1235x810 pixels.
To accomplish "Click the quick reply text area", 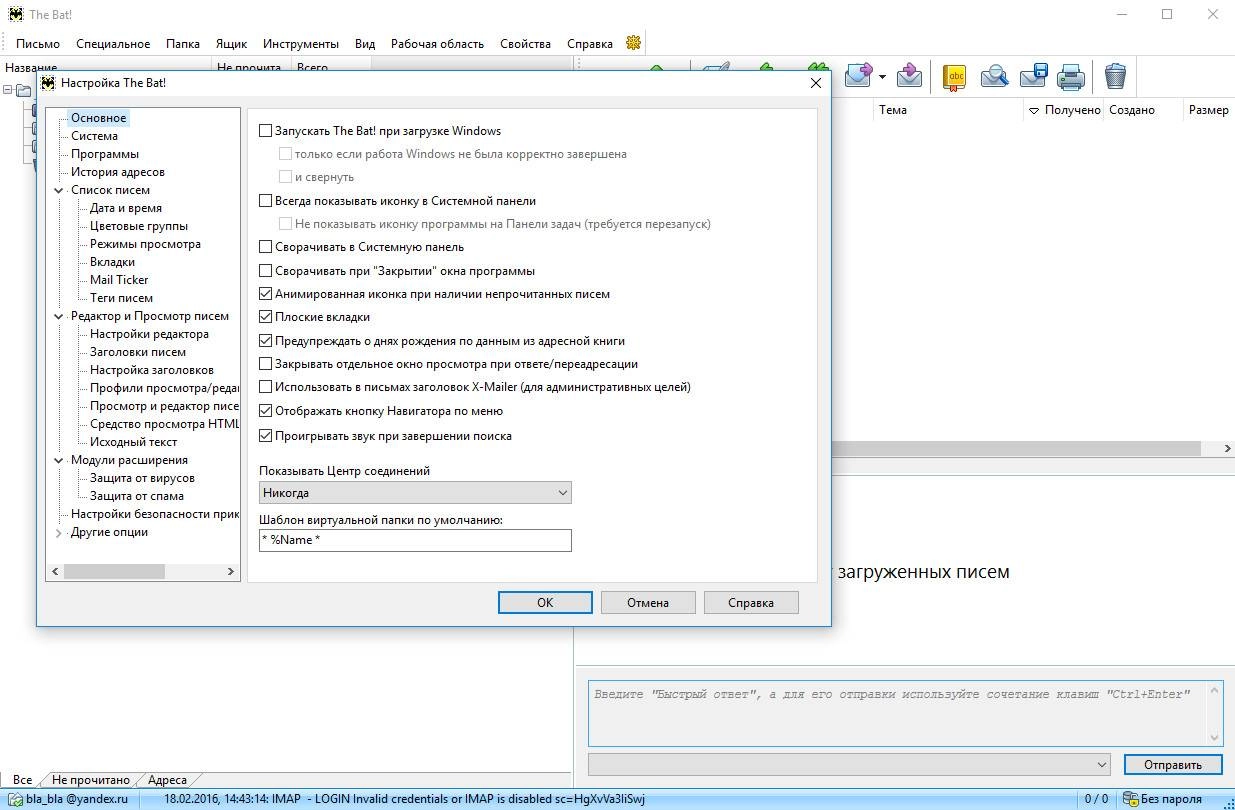I will 897,713.
